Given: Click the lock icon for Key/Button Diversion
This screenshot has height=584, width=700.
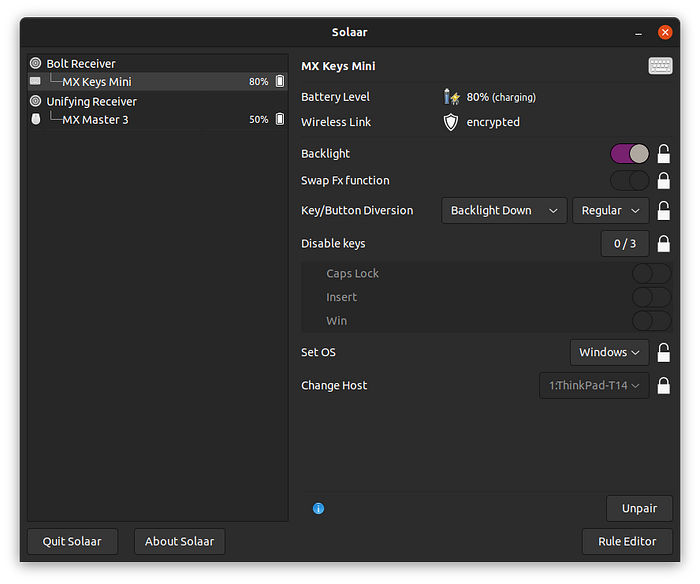Looking at the screenshot, I should 663,210.
